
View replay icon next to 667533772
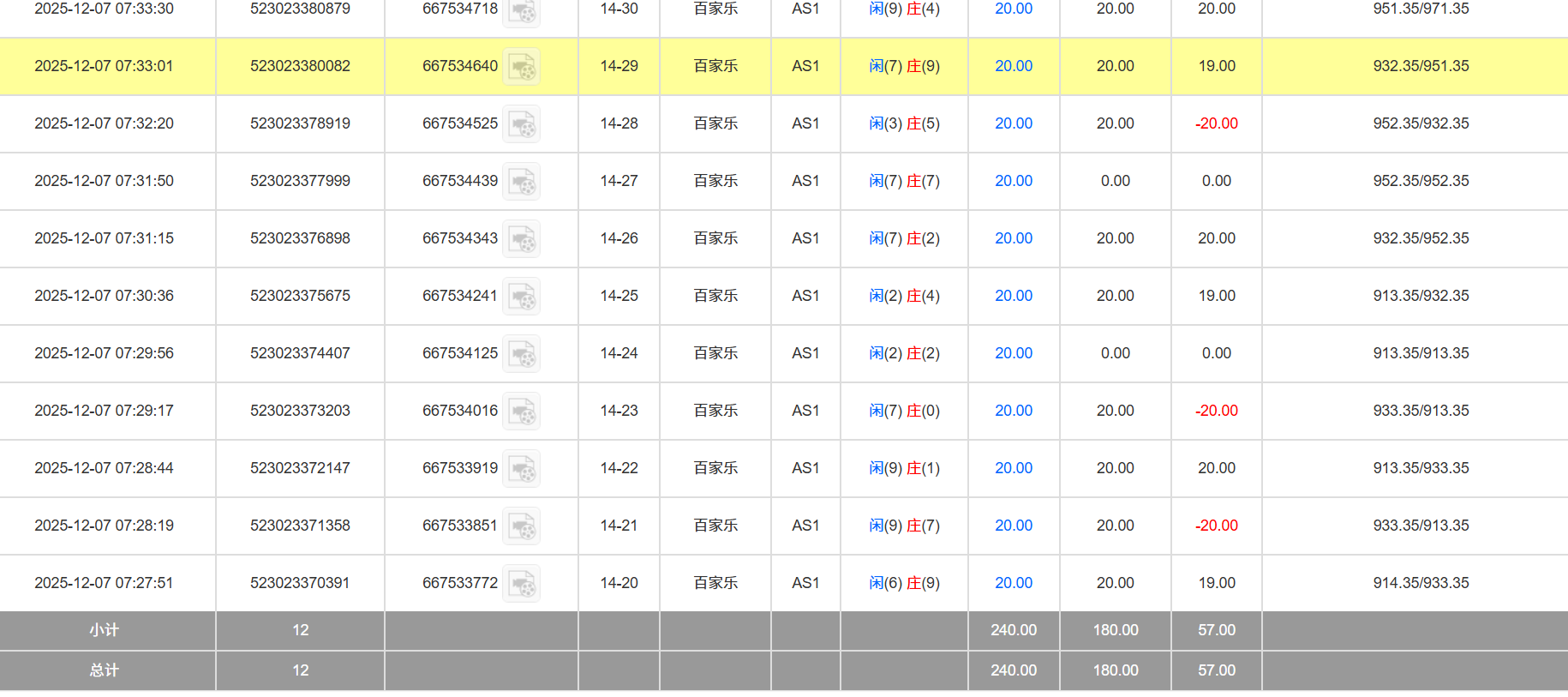point(521,584)
